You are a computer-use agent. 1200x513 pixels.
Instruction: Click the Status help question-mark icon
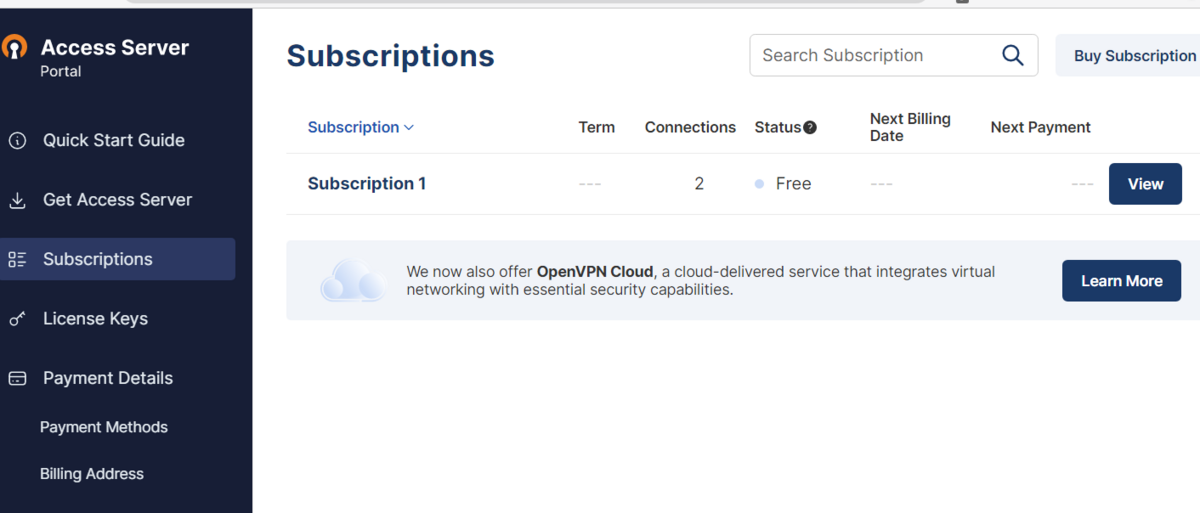pyautogui.click(x=810, y=127)
